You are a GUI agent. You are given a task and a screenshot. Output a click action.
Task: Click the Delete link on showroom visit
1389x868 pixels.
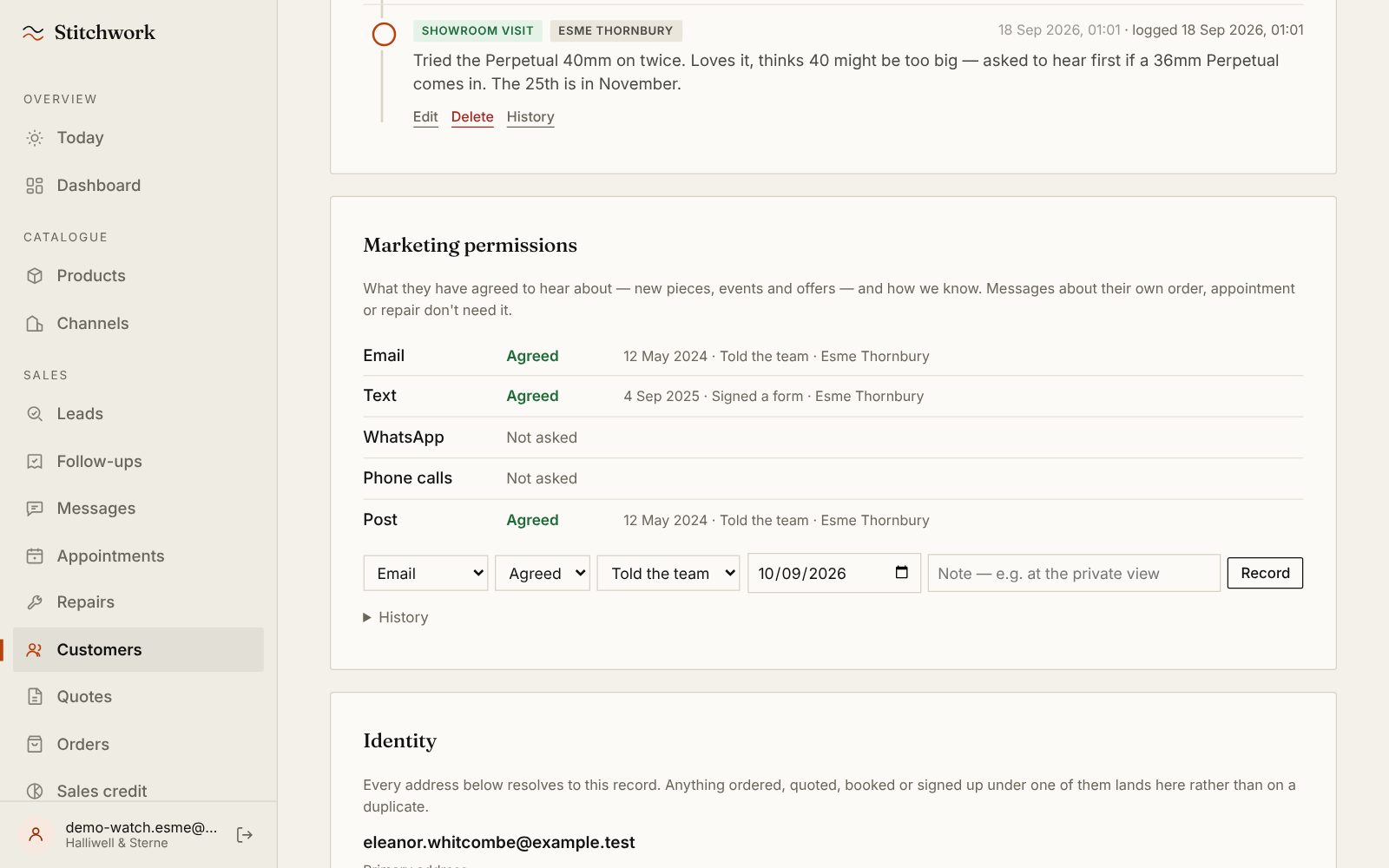click(472, 117)
